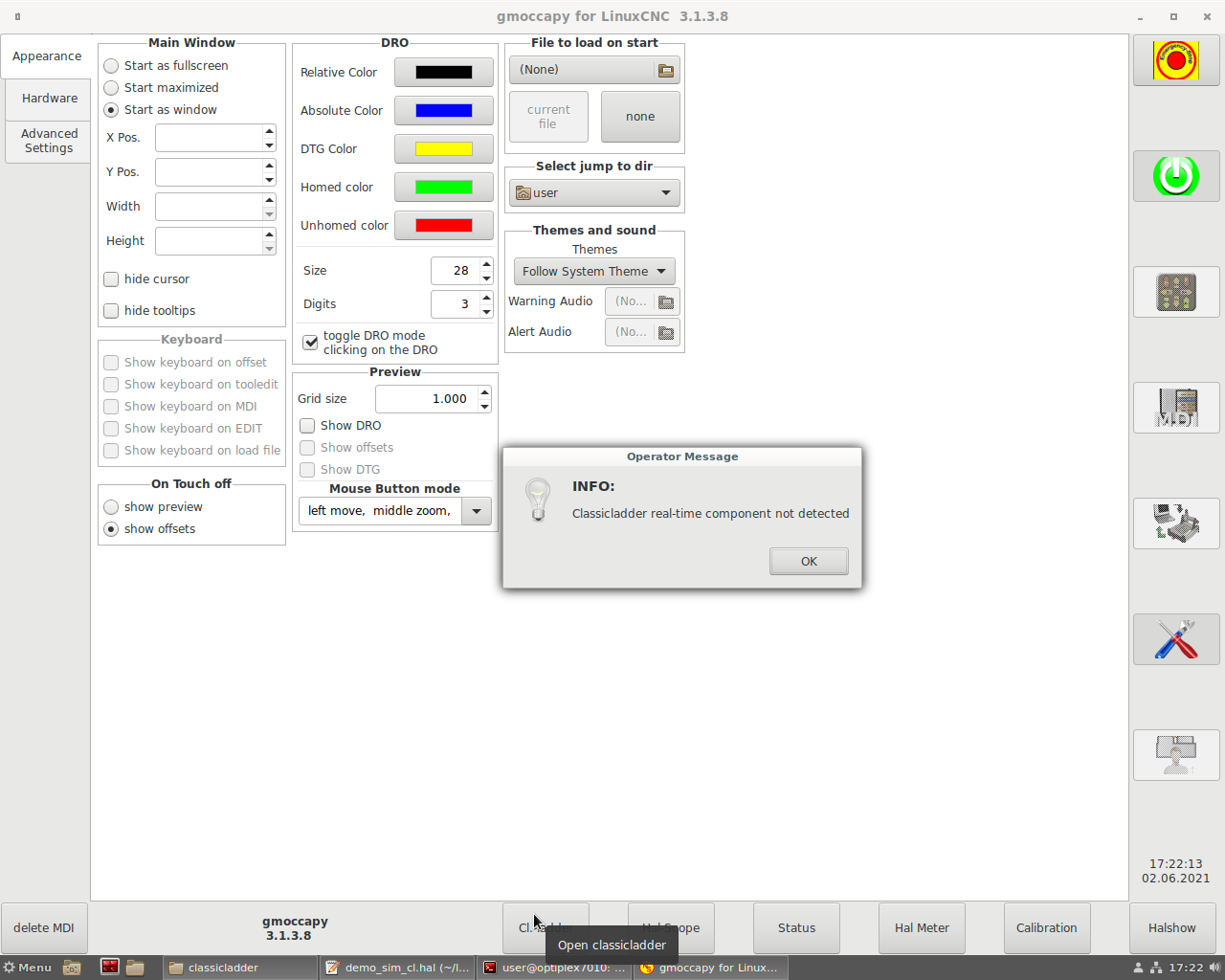Pick DTG Color yellow swatch
1225x980 pixels.
coord(444,149)
